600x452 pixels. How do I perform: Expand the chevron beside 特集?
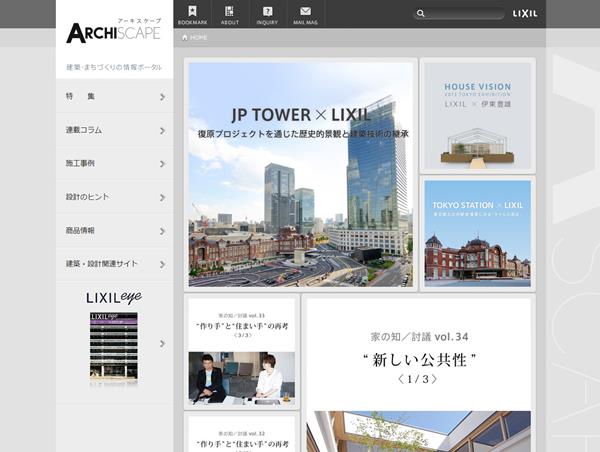coord(163,97)
